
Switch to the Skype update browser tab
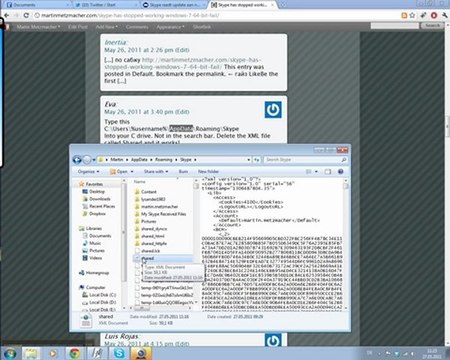pos(173,5)
